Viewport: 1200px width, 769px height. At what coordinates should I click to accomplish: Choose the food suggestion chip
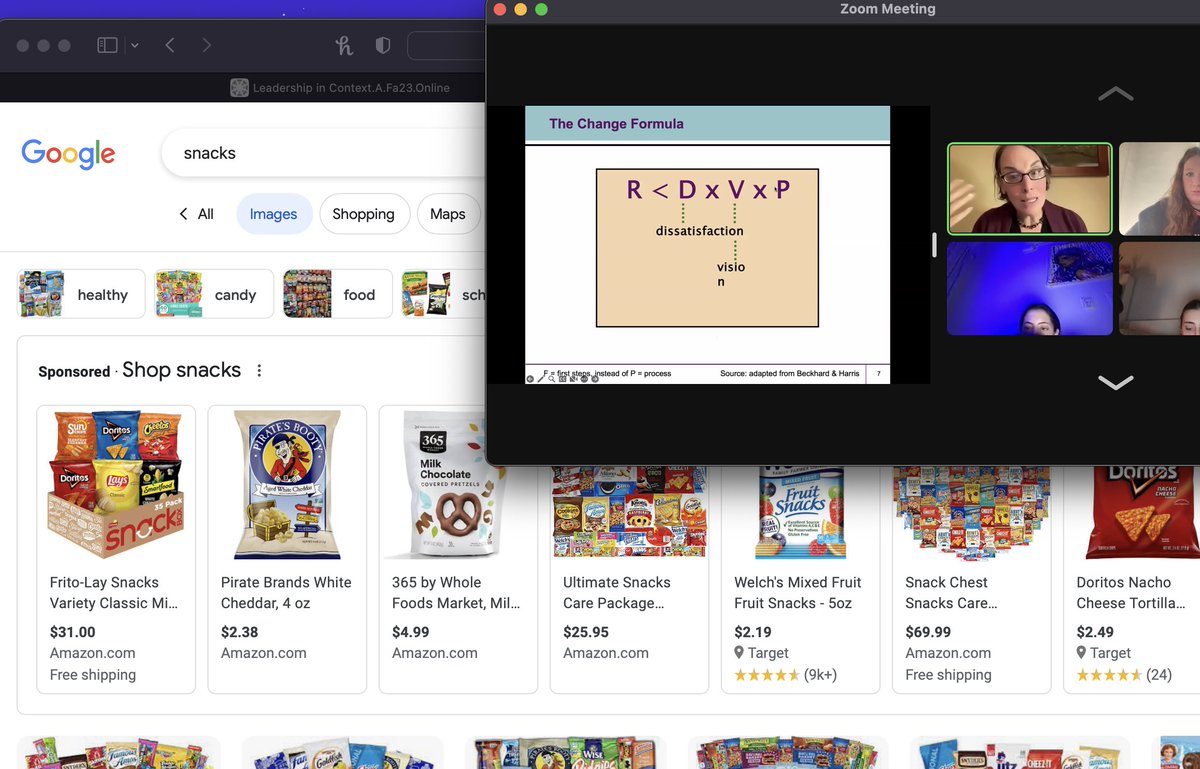[337, 294]
